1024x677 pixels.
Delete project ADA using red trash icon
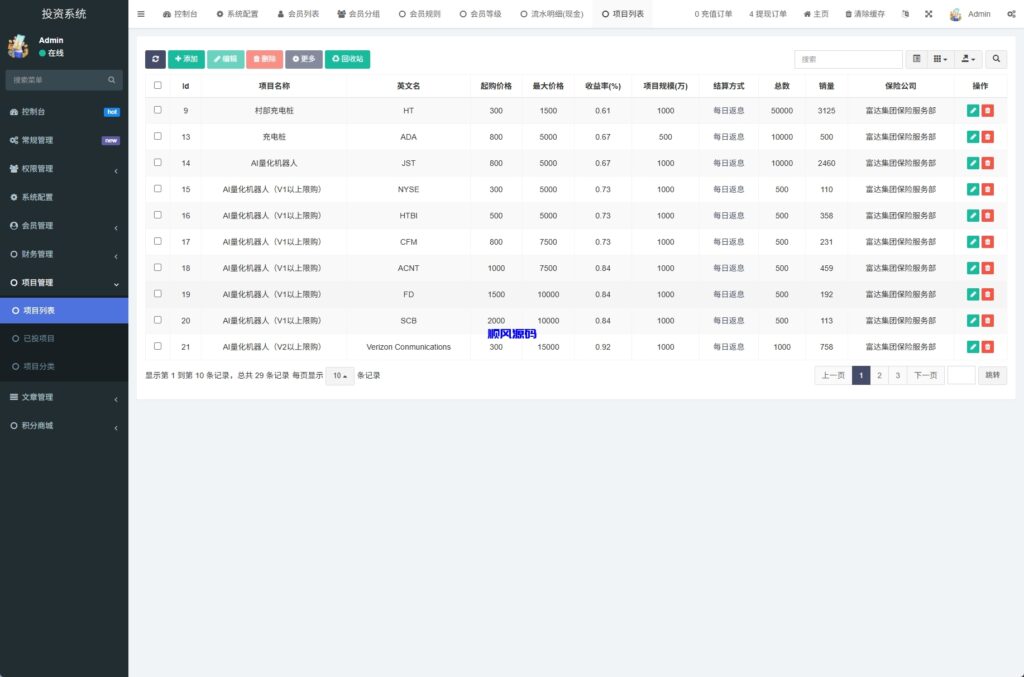tap(987, 137)
